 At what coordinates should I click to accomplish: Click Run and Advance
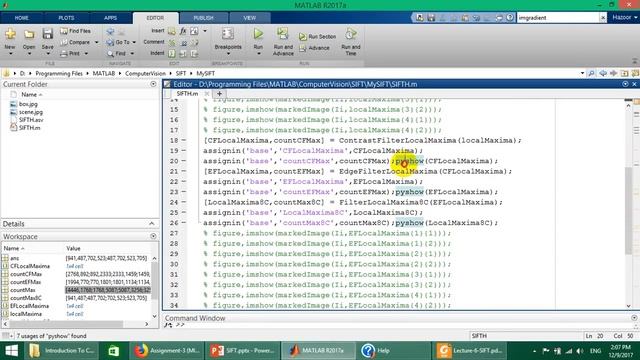(283, 42)
